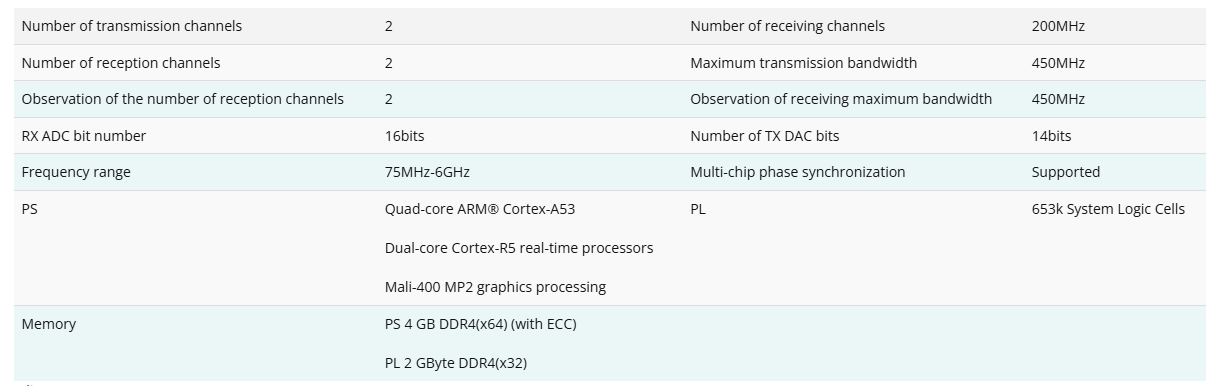The height and width of the screenshot is (386, 1221).
Task: Click the 'RX ADC bit number' label
Action: 83,136
